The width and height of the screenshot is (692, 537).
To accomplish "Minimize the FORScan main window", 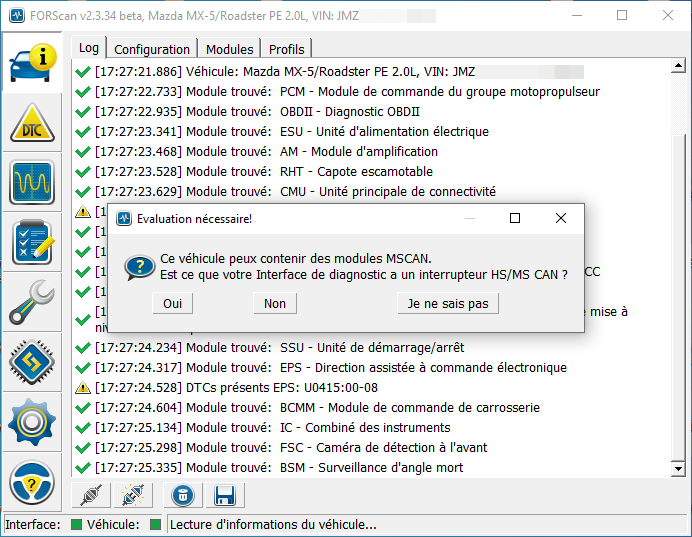I will (577, 15).
